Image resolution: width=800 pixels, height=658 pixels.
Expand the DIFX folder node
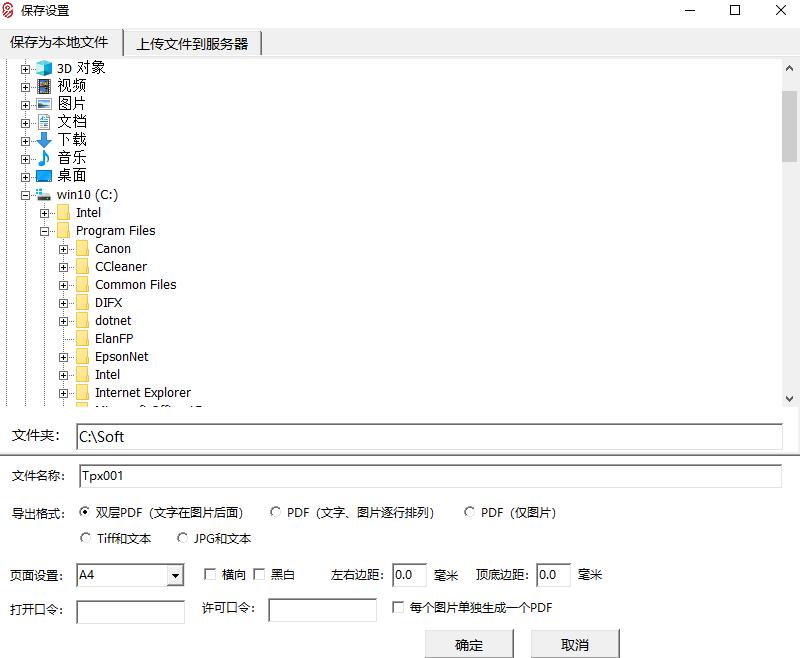(63, 303)
